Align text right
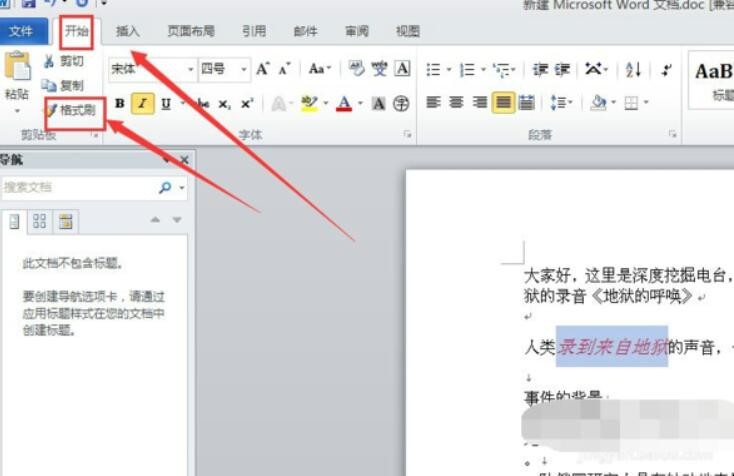This screenshot has width=734, height=476. click(x=480, y=102)
